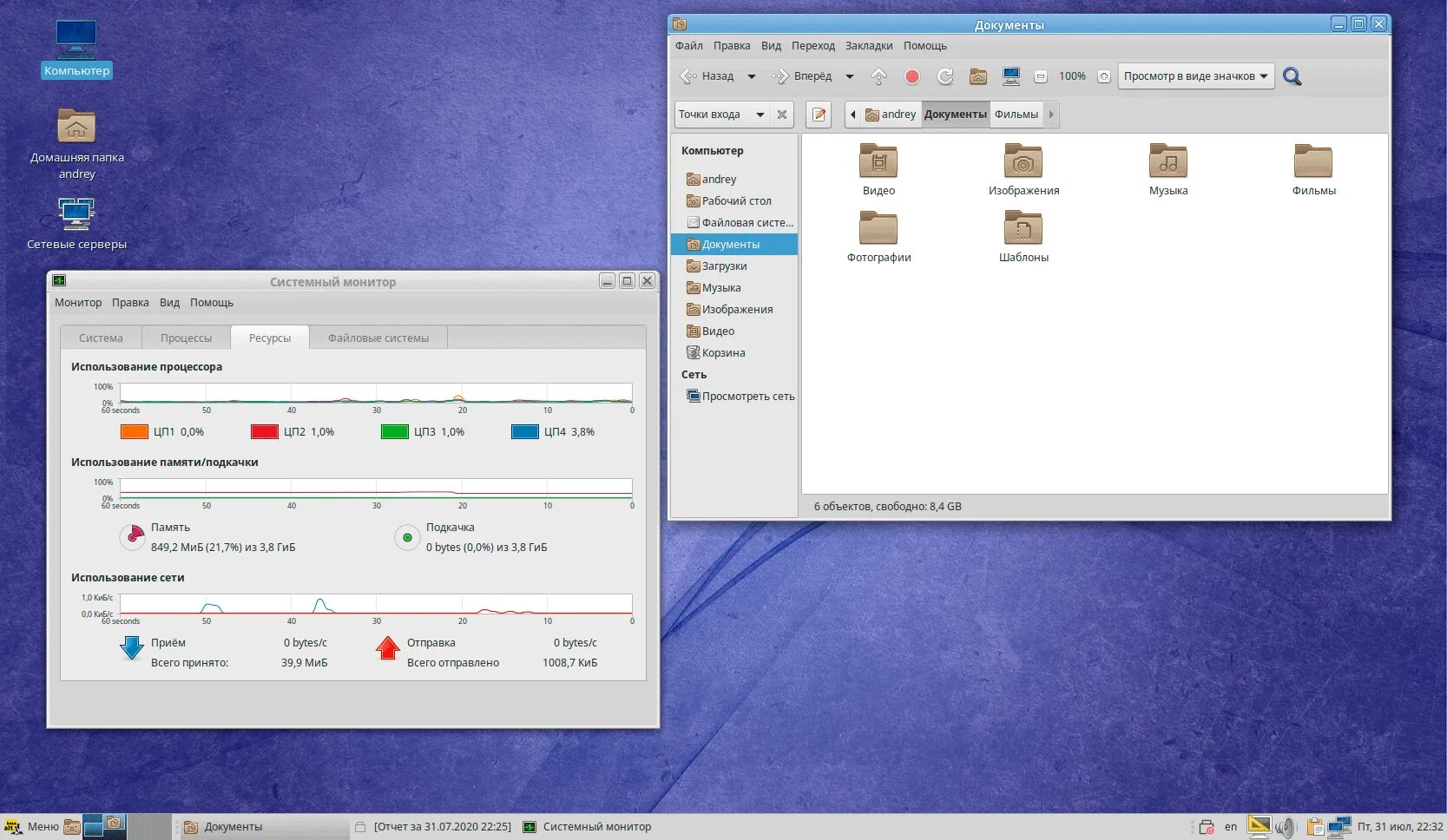Change the ЦП1 orange color swatch

pyautogui.click(x=135, y=431)
